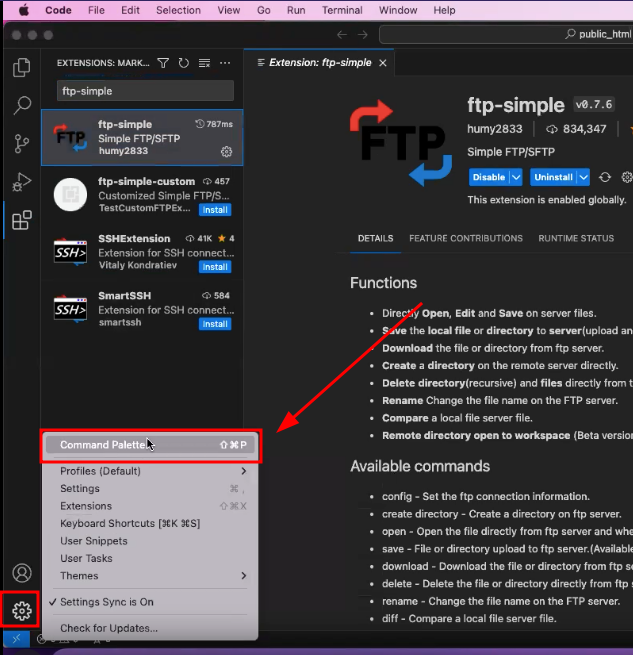Open the Uninstall button dropdown arrow

(x=584, y=177)
